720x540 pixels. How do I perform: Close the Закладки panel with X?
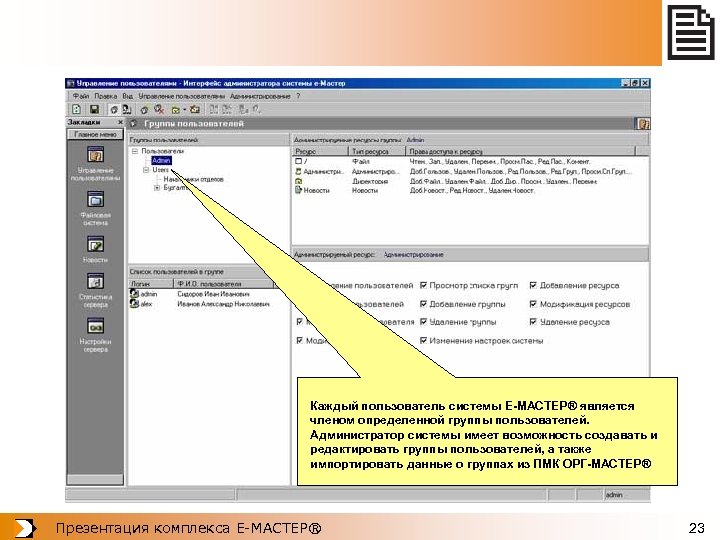120,122
